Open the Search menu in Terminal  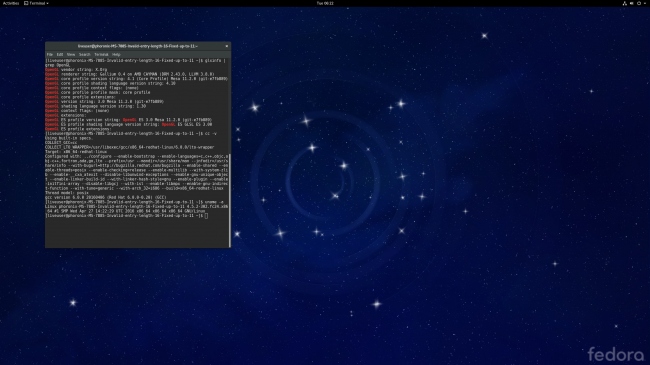(85, 54)
